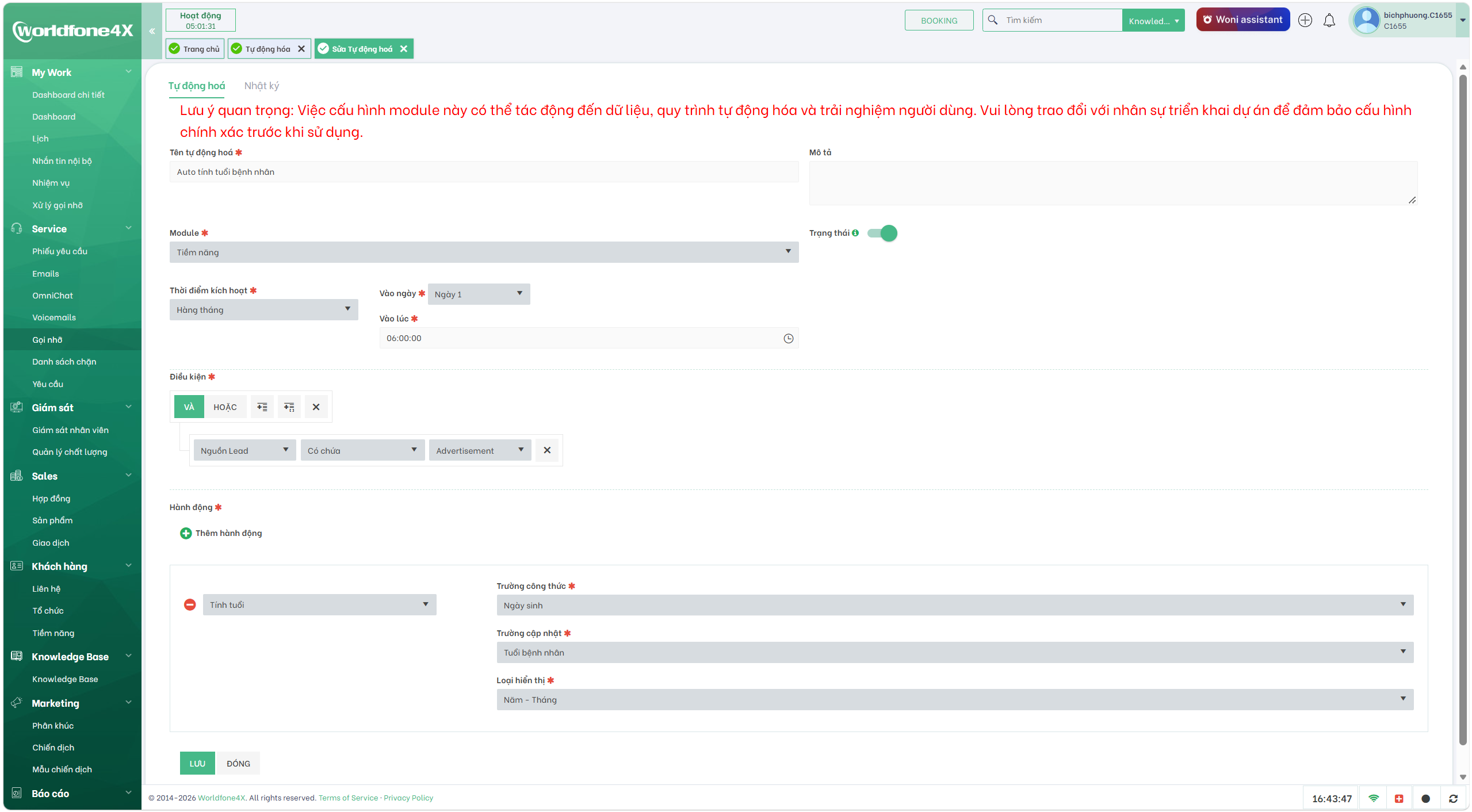
Task: Click the LƯU save button
Action: [x=197, y=763]
